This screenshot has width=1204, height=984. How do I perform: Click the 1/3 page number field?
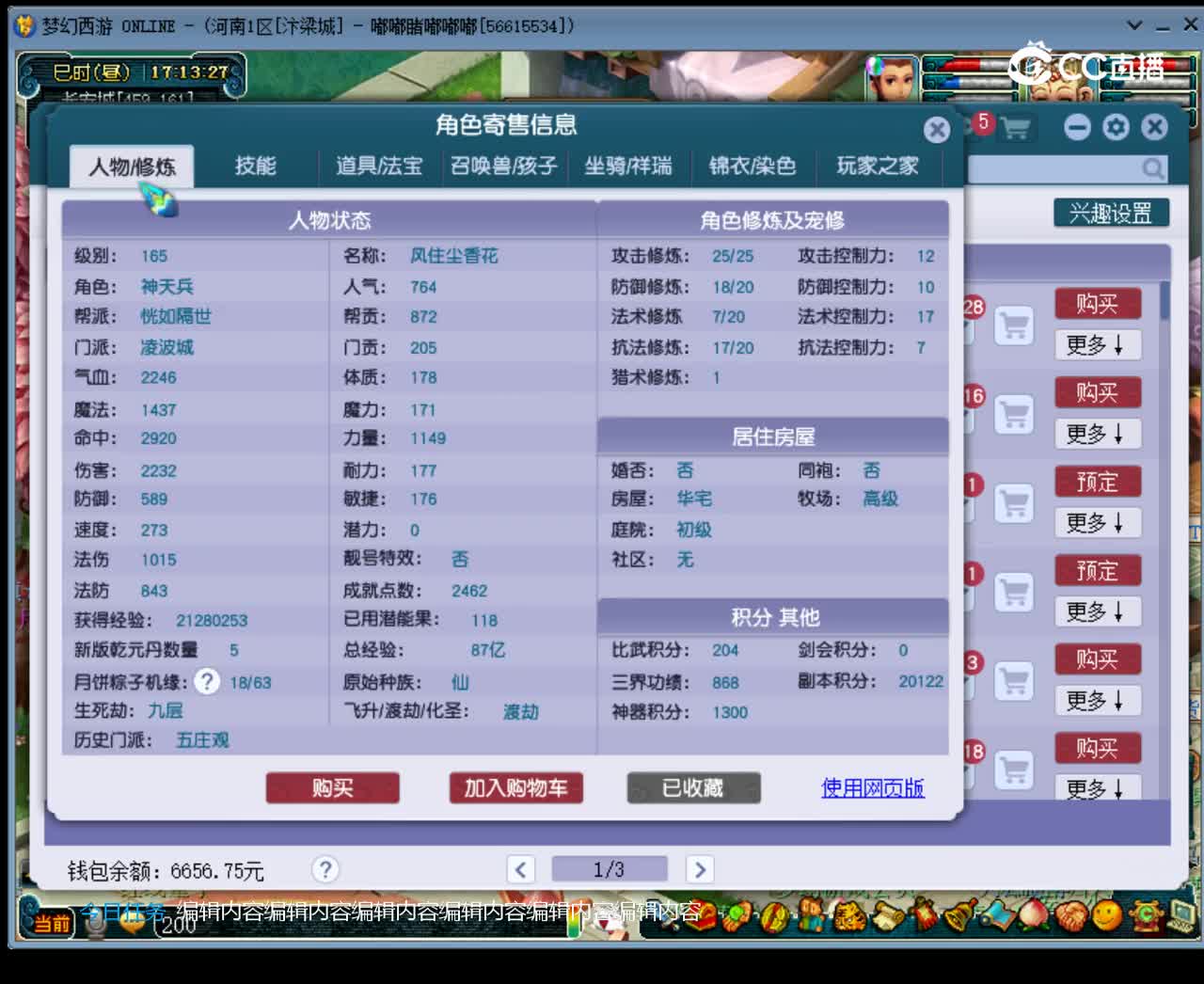pos(609,869)
